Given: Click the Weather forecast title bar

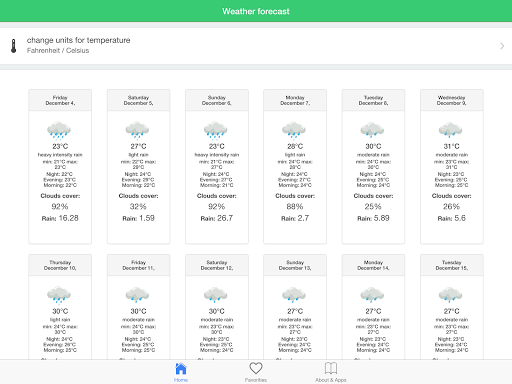Looking at the screenshot, I should (x=256, y=11).
